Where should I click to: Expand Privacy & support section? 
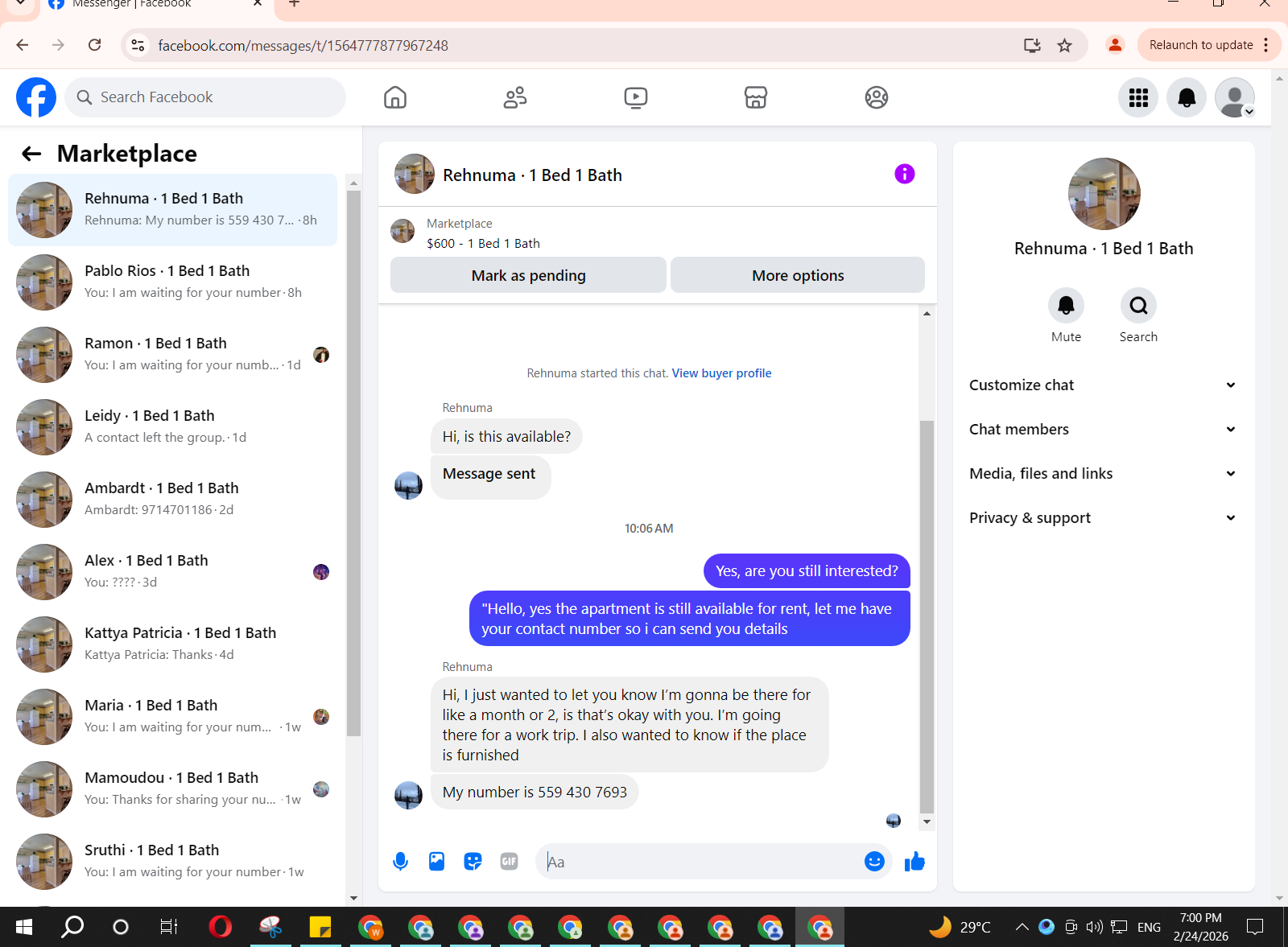click(1103, 517)
